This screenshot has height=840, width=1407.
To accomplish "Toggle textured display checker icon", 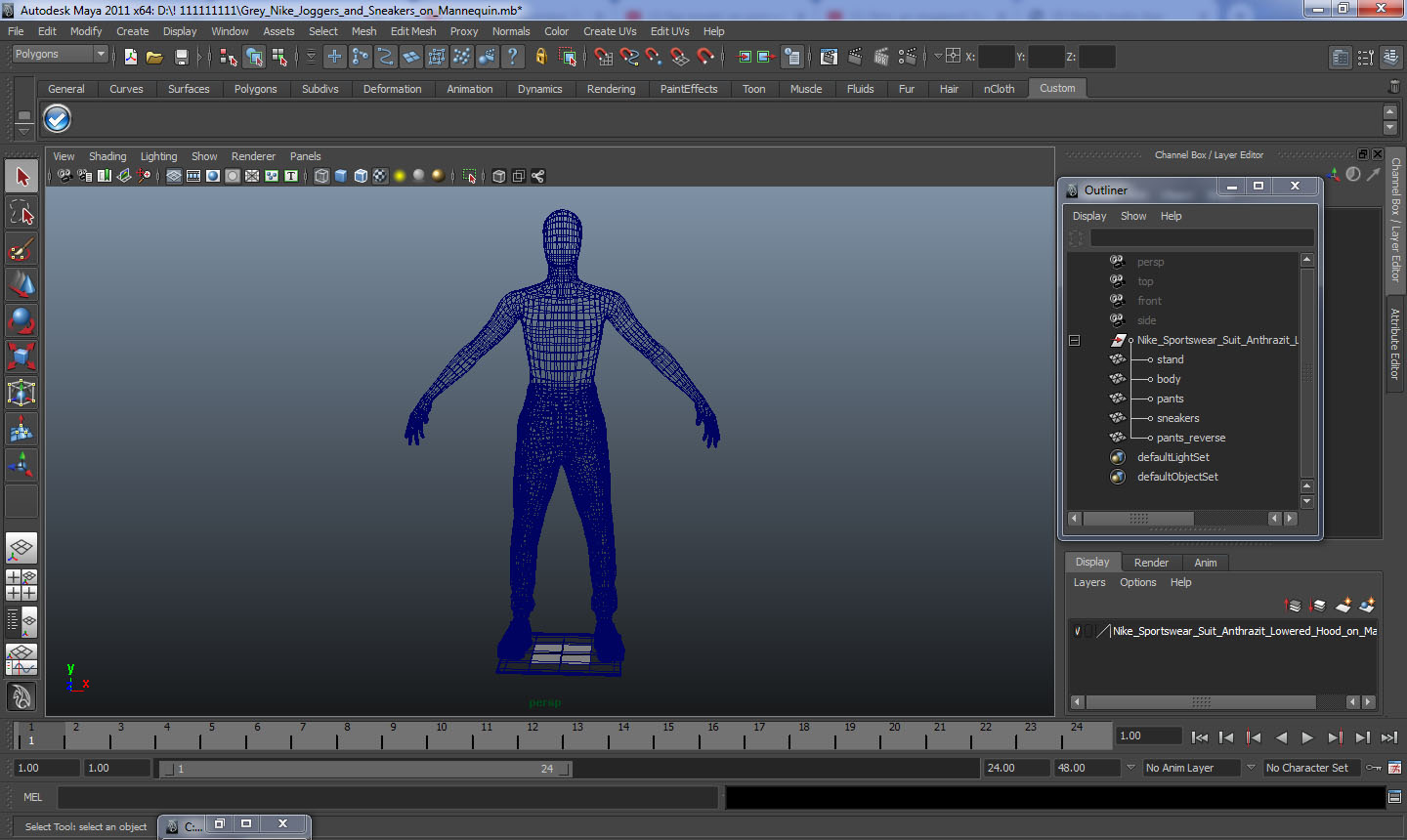I will (380, 176).
